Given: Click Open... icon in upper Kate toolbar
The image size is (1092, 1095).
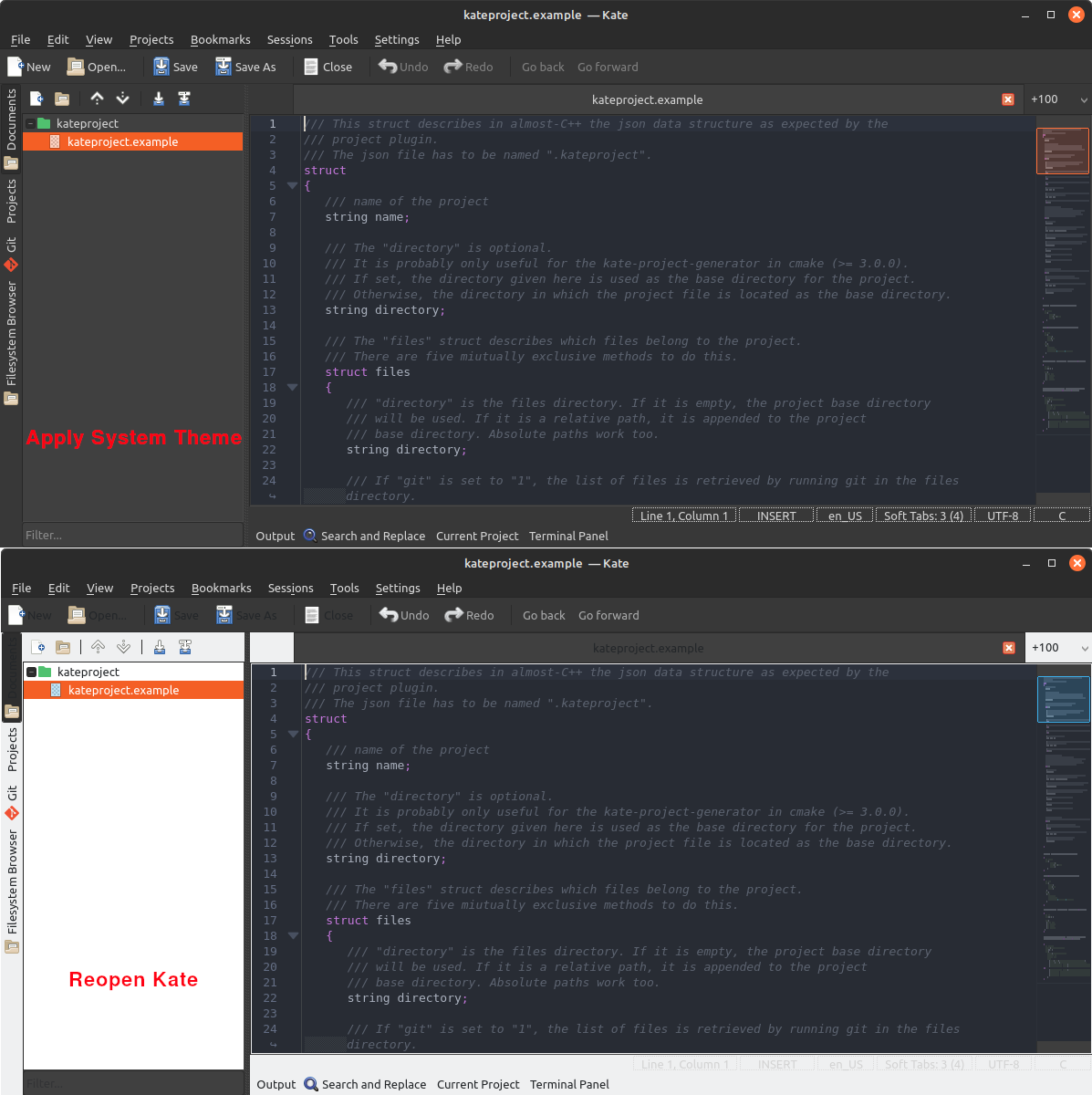Looking at the screenshot, I should 76,67.
